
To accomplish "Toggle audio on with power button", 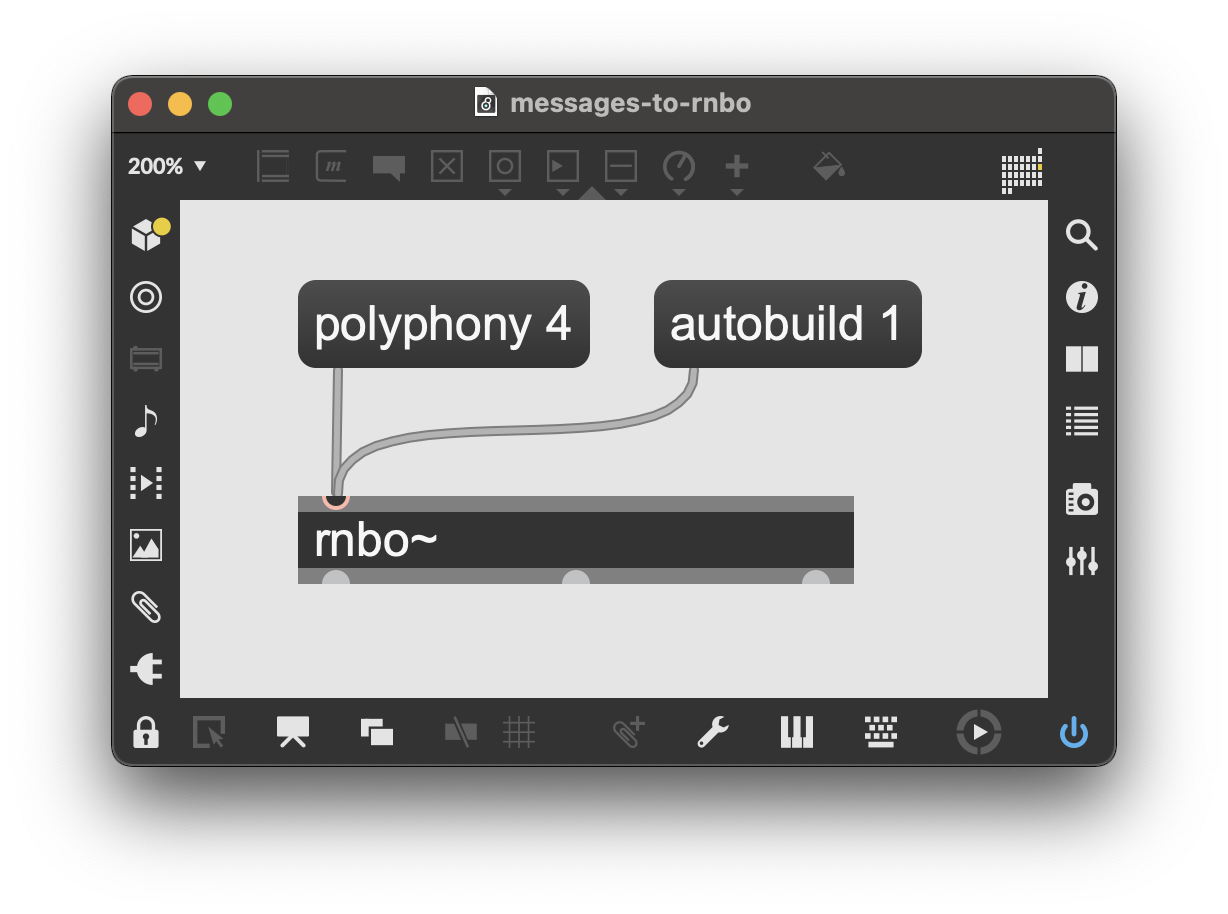I will 1074,733.
